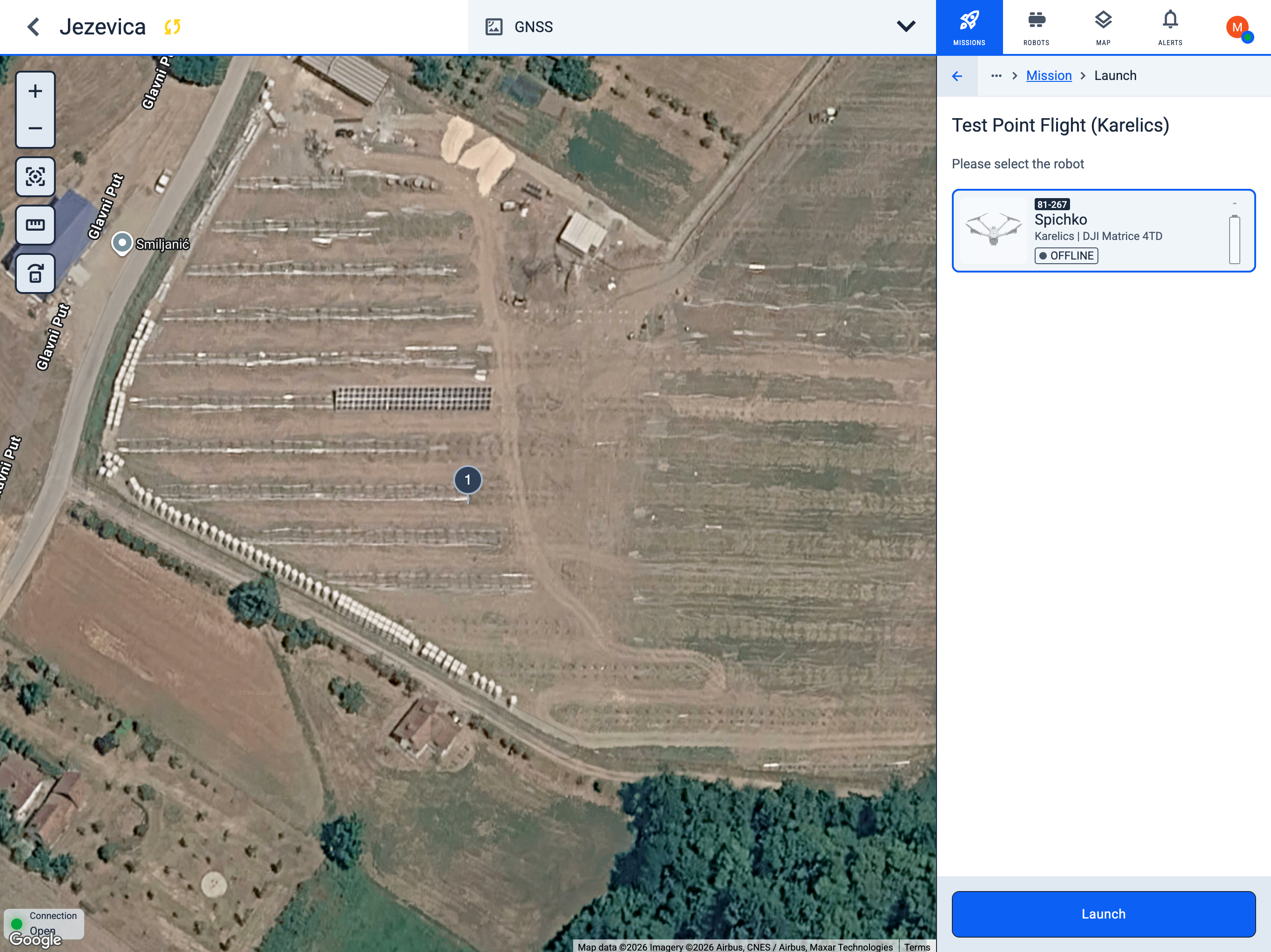Click the 81-267 robot ID badge
This screenshot has width=1271, height=952.
click(1051, 205)
